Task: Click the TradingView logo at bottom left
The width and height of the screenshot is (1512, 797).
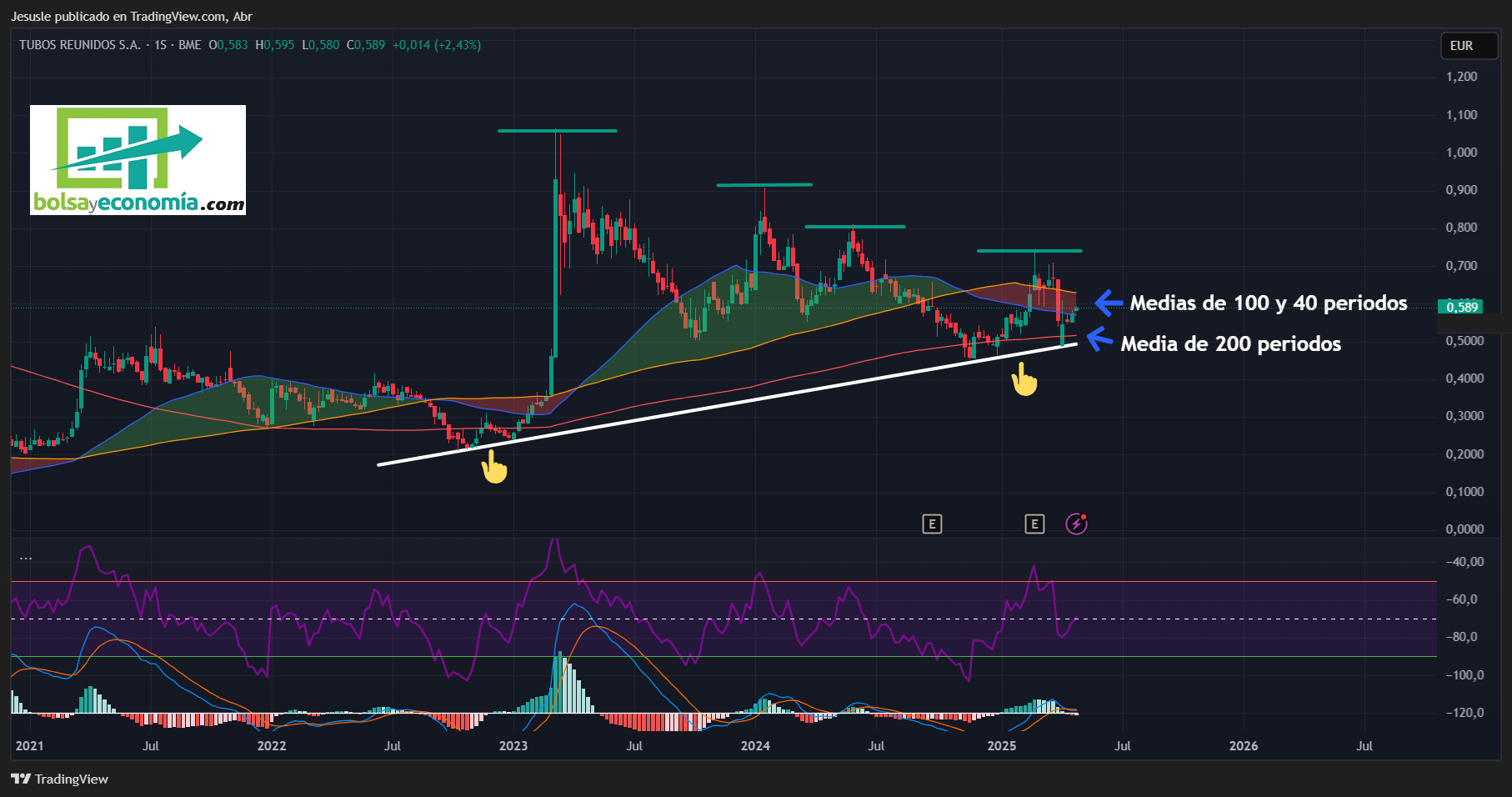Action: point(60,779)
